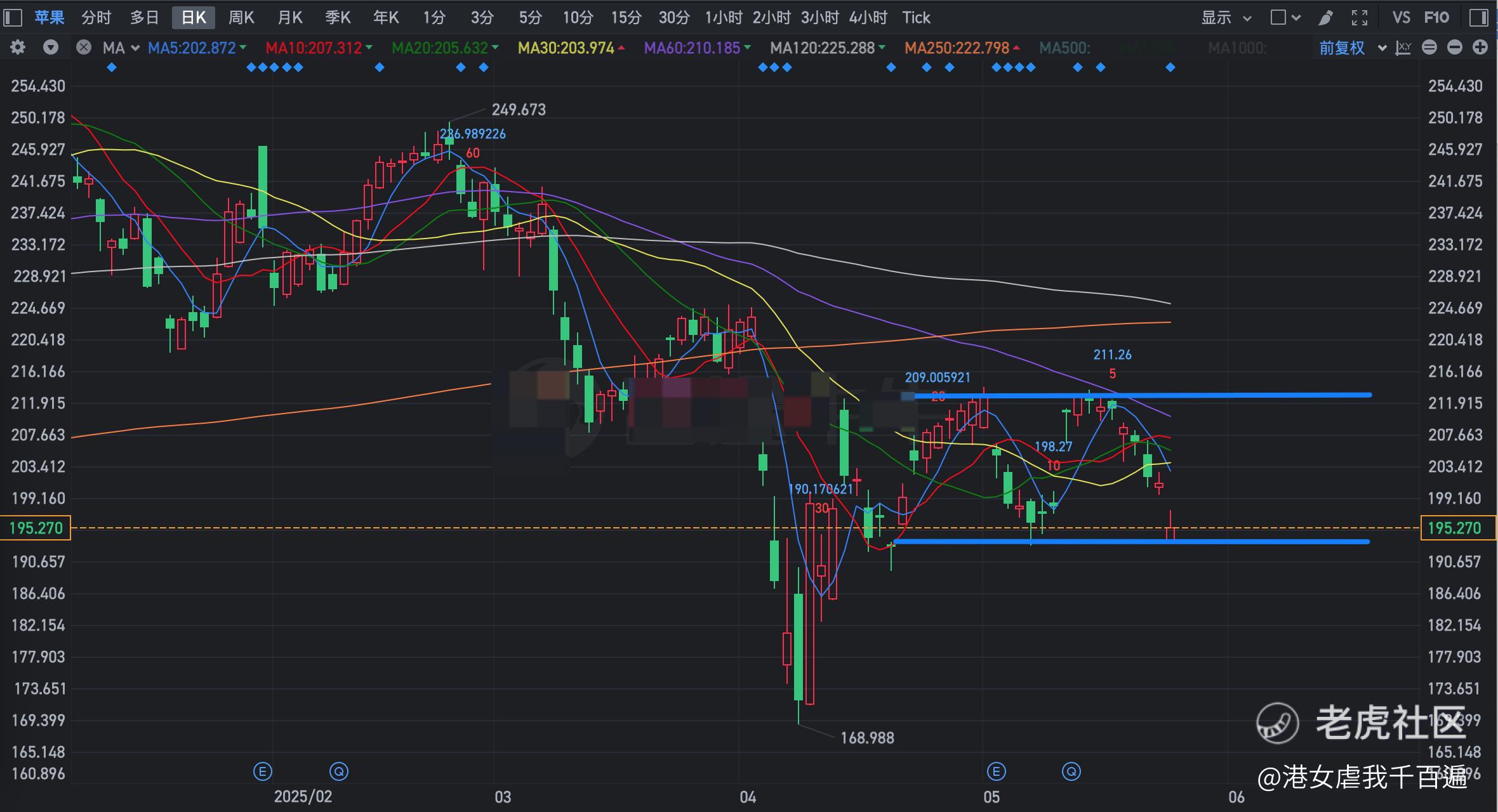This screenshot has width=1498, height=812.
Task: Click the MA1000 indicator label
Action: point(1237,48)
